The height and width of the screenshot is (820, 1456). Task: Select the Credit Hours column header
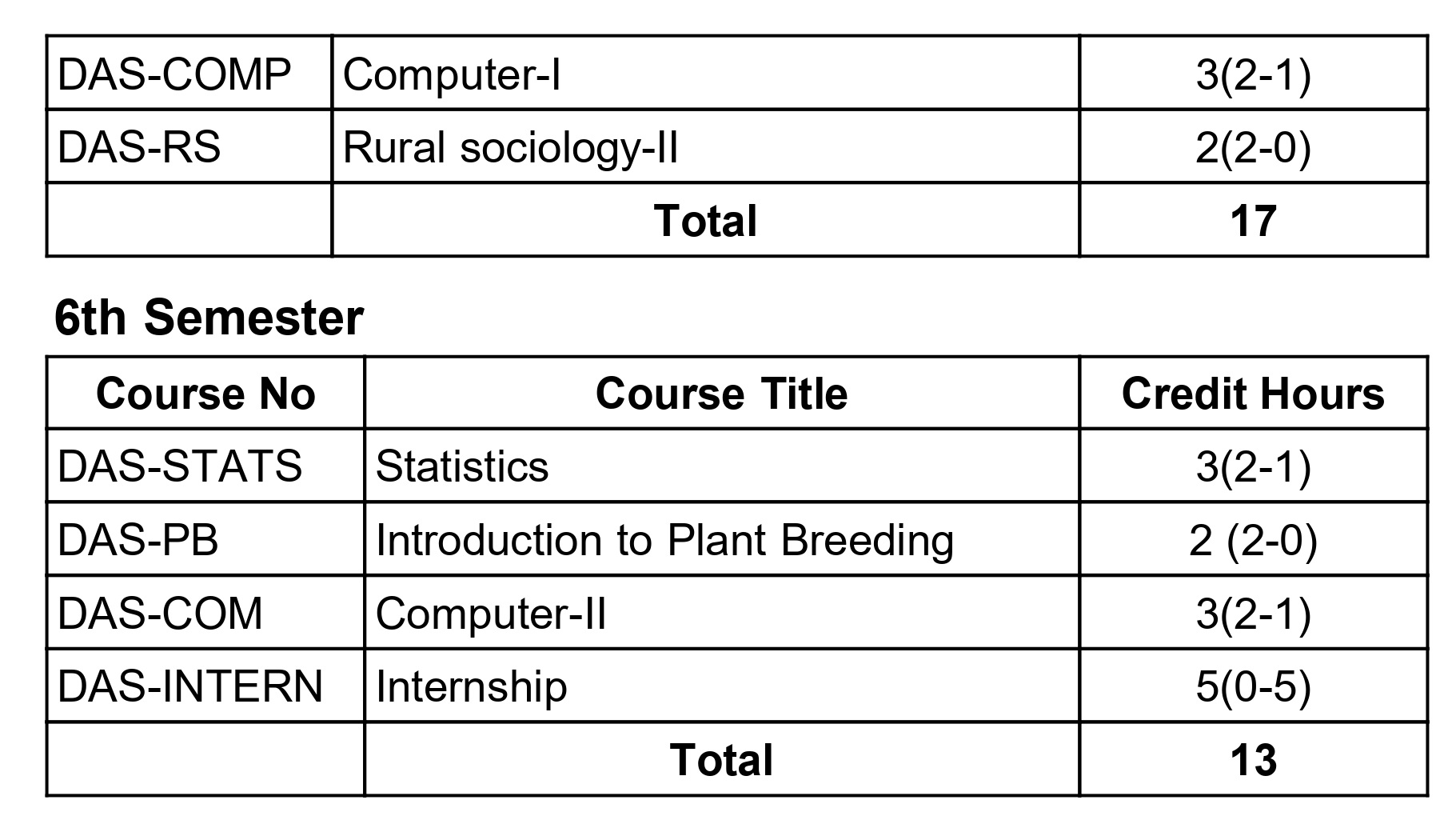point(1252,394)
